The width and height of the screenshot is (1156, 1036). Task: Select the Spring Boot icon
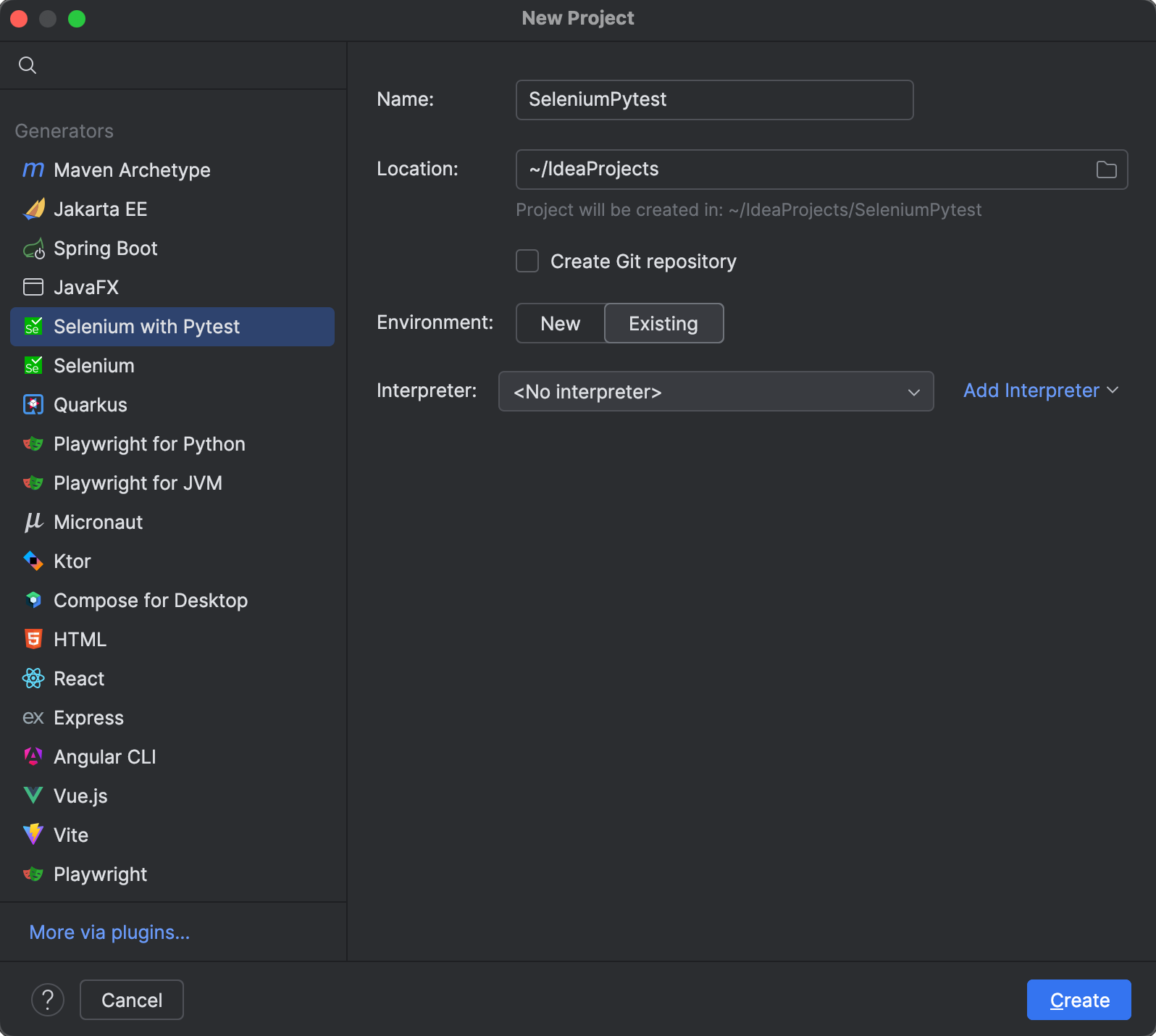33,248
